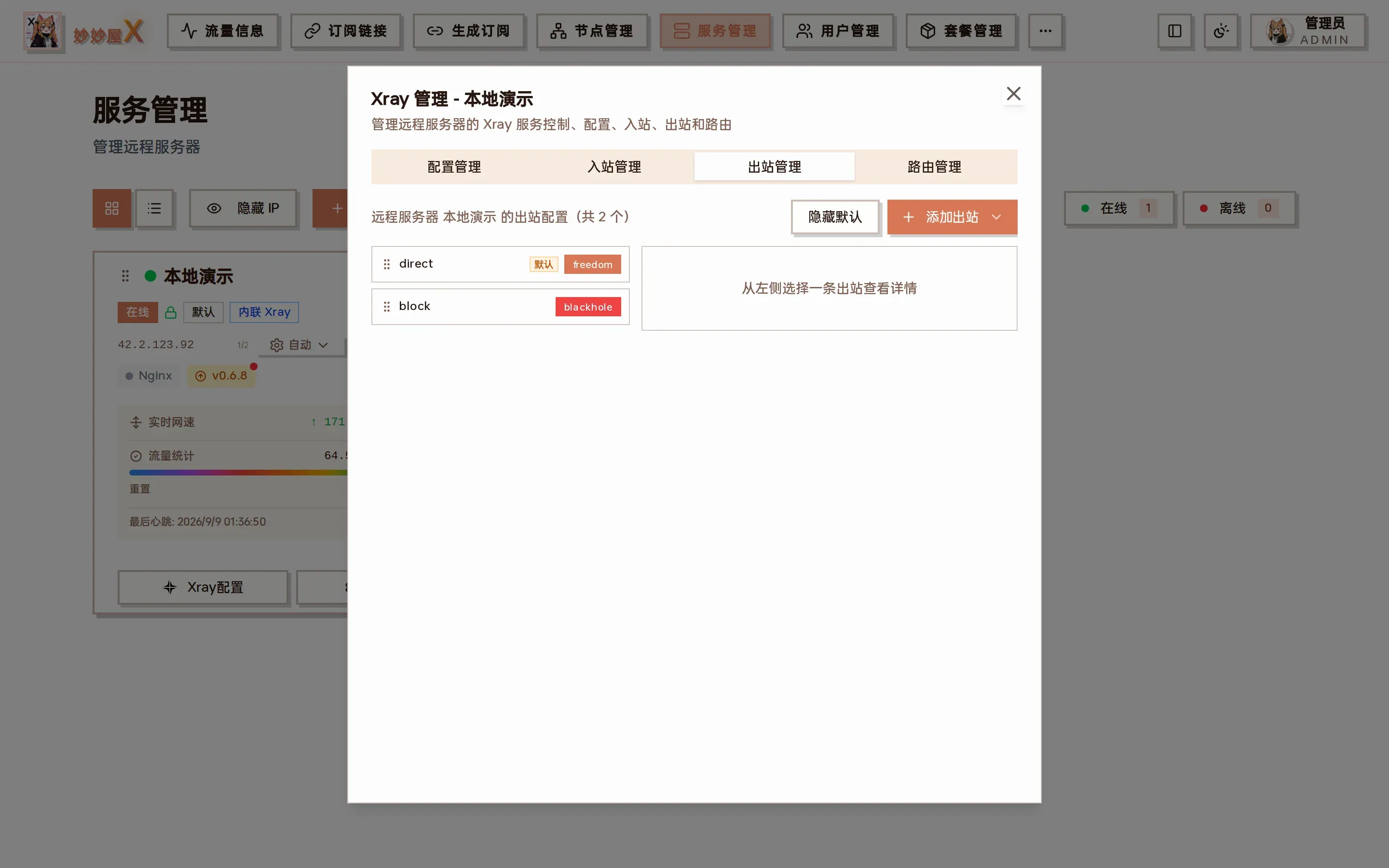The height and width of the screenshot is (868, 1389).
Task: Click the 内联 Xray tag
Action: point(265,312)
